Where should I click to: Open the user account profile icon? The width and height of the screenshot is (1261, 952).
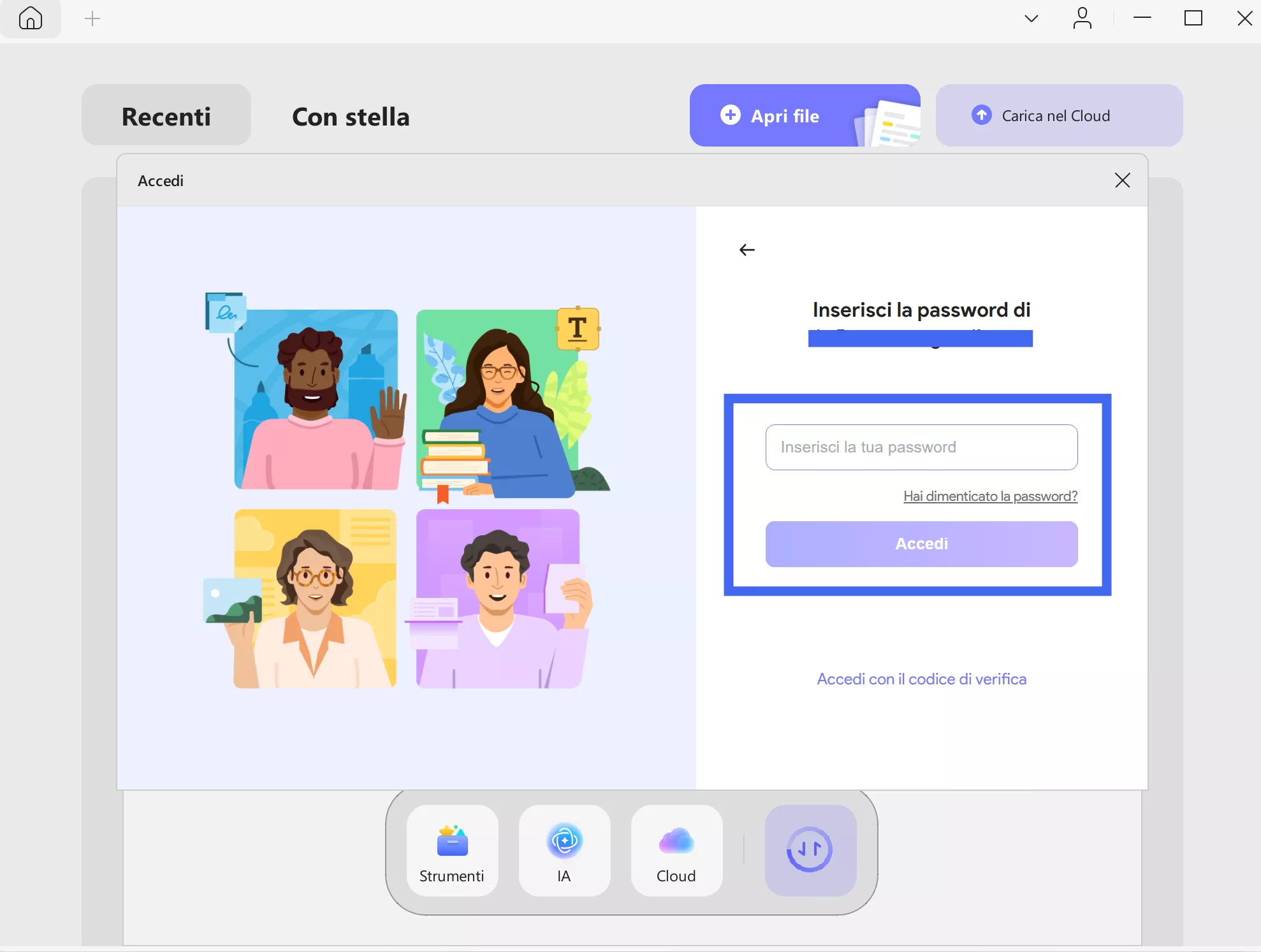[1082, 18]
